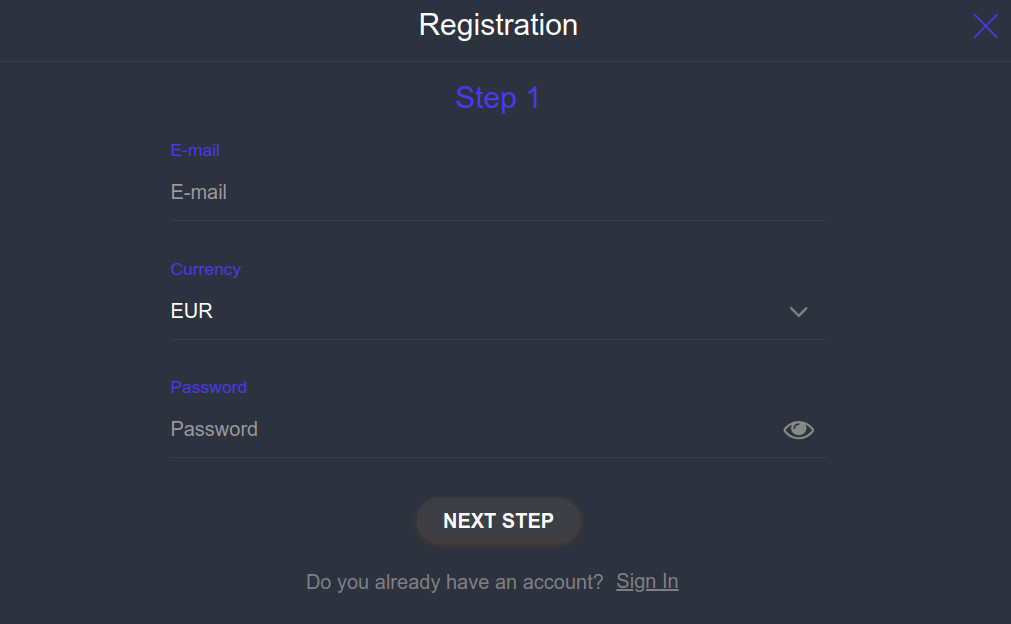Open the Currency combo box row

497,312
